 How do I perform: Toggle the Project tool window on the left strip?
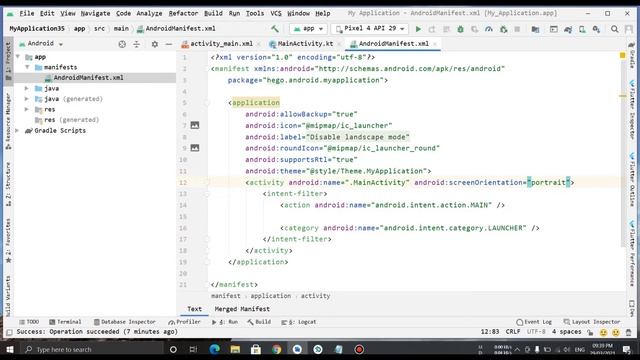click(x=8, y=61)
